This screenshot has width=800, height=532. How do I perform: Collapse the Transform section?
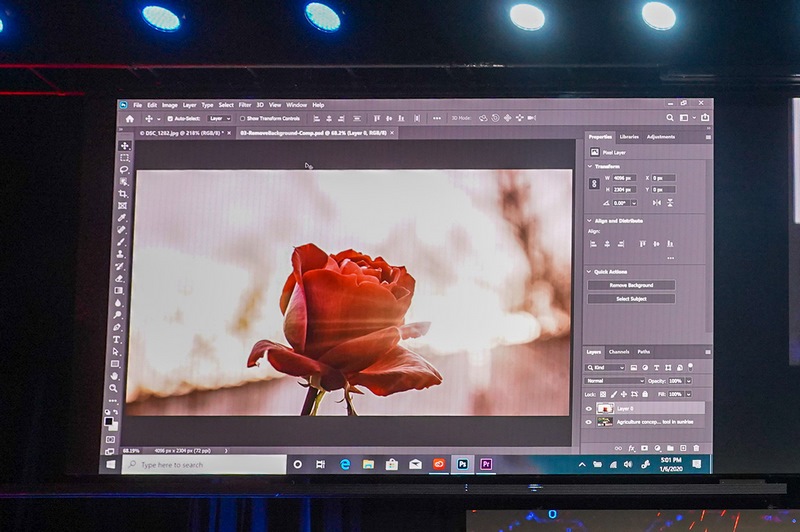click(x=590, y=166)
